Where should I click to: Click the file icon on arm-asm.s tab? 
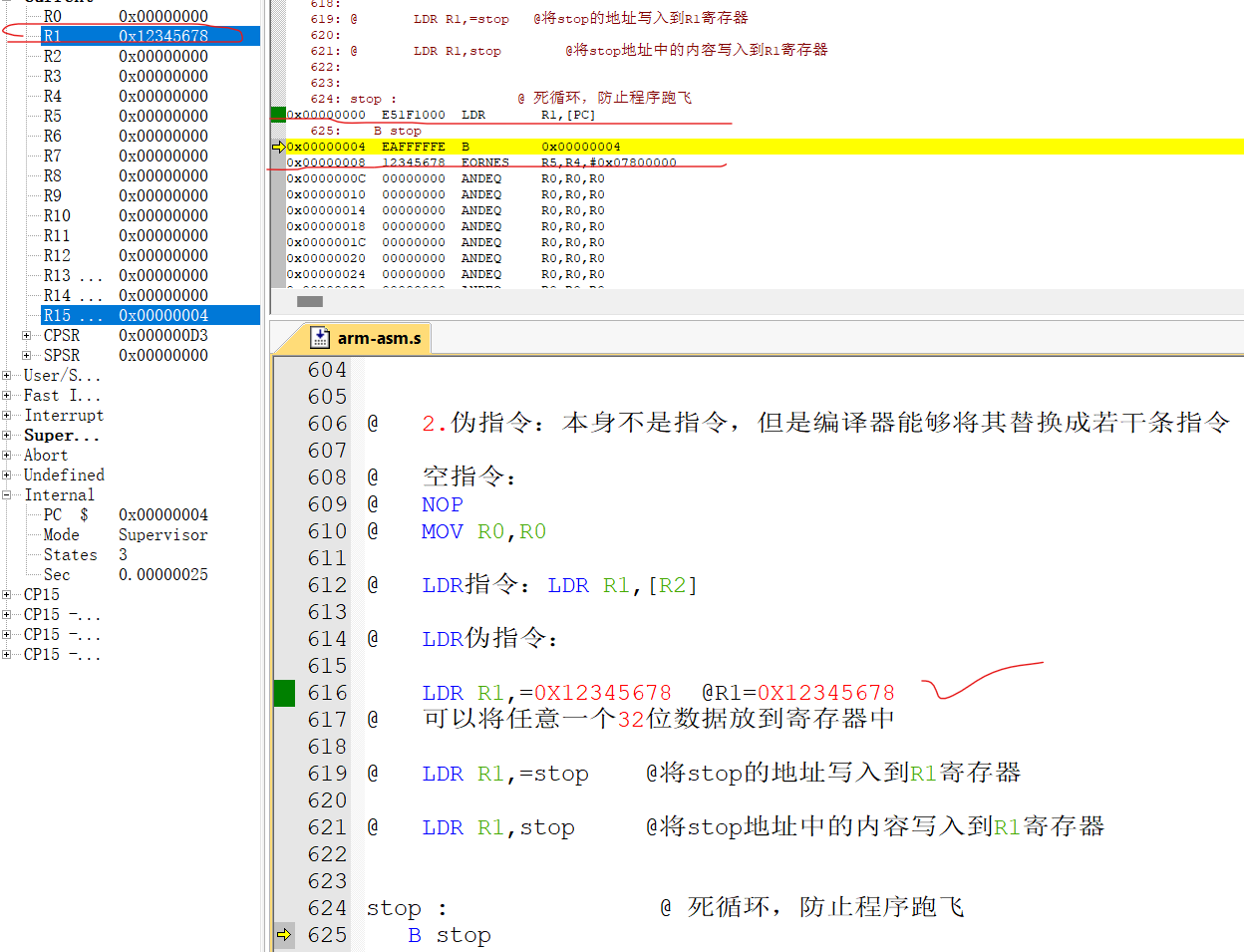point(320,338)
